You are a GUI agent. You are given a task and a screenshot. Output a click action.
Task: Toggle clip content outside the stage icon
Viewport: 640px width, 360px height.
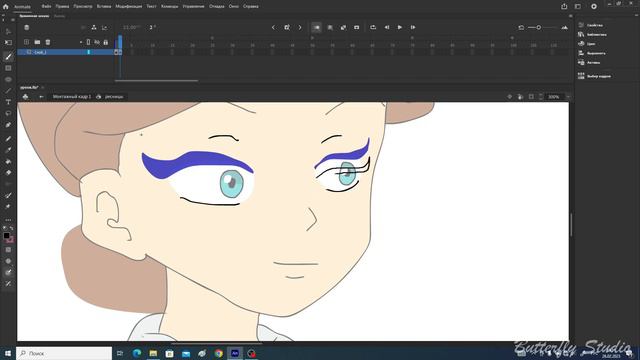tap(531, 97)
